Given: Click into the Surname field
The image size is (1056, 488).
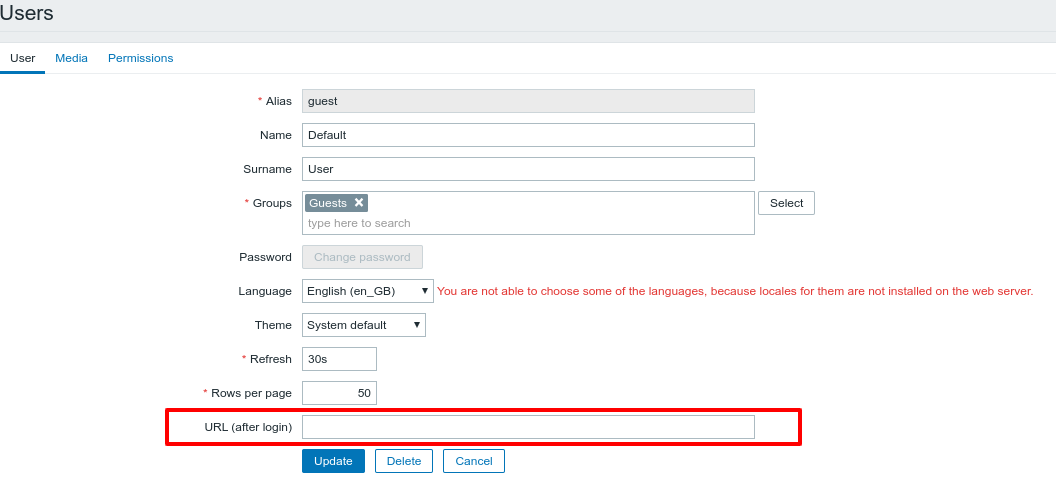Looking at the screenshot, I should pyautogui.click(x=528, y=169).
